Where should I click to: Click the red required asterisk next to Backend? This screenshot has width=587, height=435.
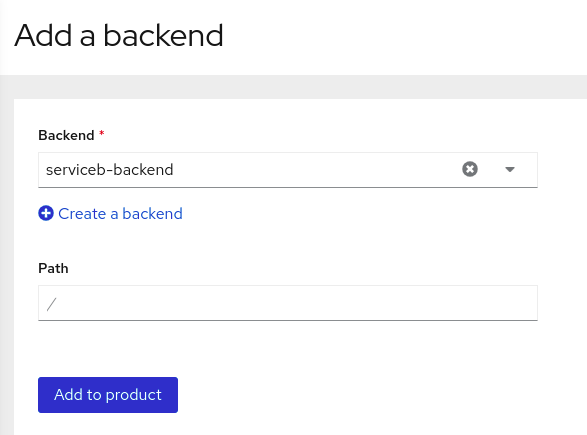[x=101, y=133]
